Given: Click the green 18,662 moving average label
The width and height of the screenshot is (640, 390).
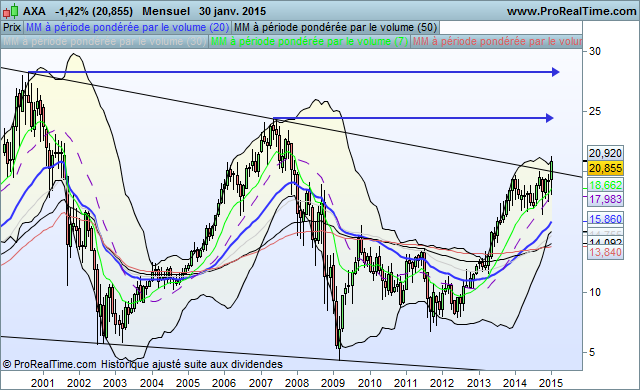Looking at the screenshot, I should click(x=605, y=185).
